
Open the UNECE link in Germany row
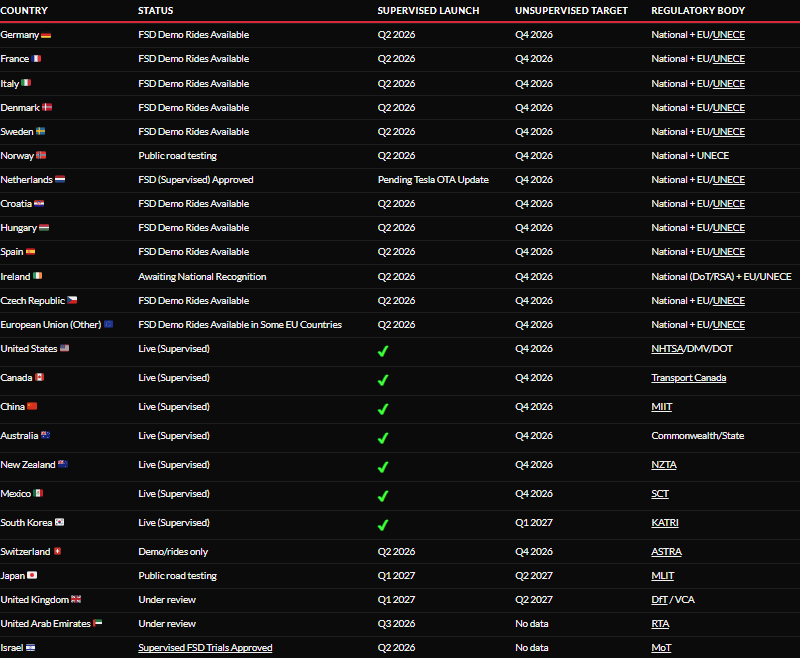click(x=729, y=35)
